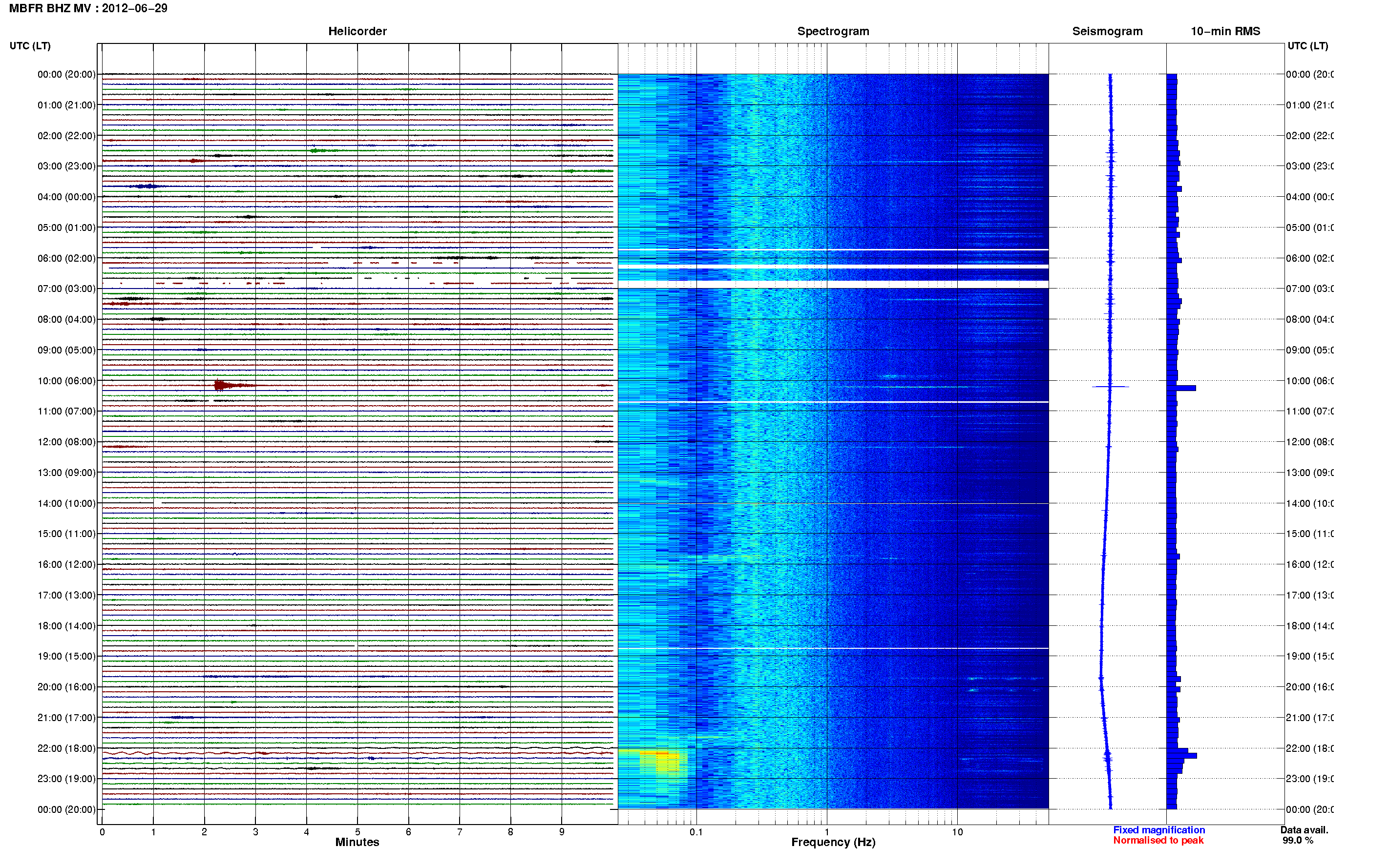
Task: Click the '9' tick on the minutes axis
Action: (562, 832)
